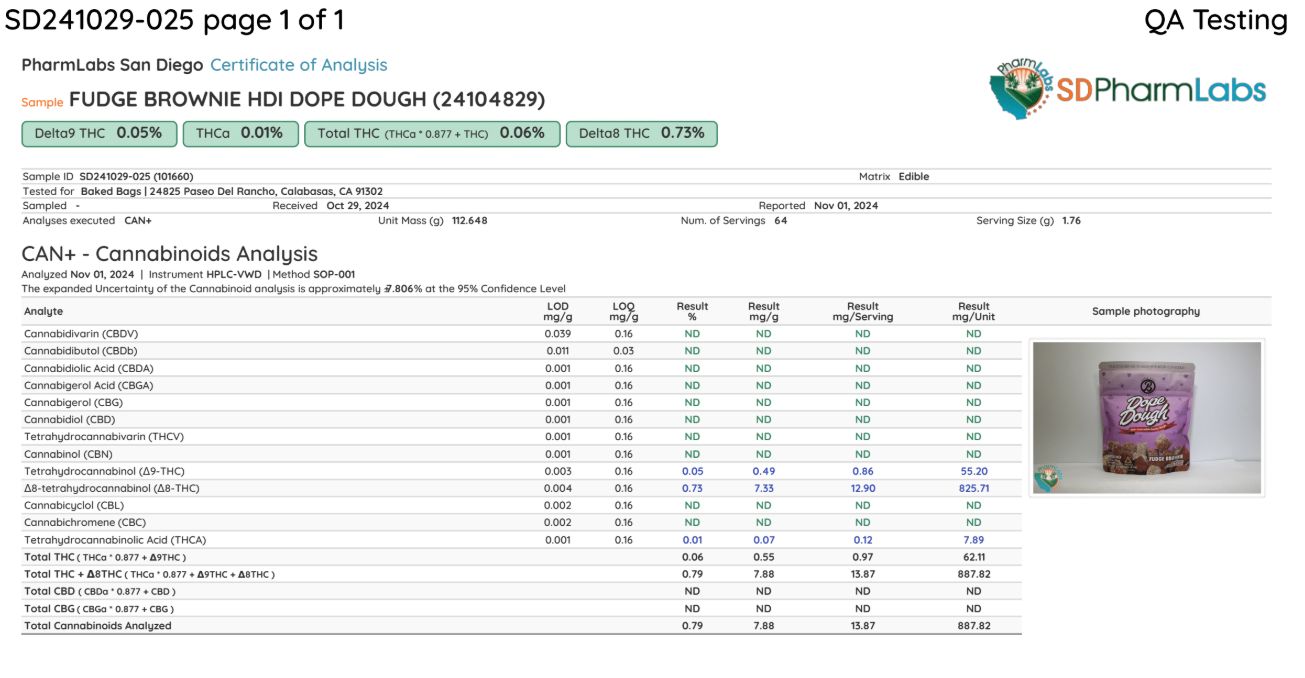Click the 'Result %' column header

[x=692, y=311]
